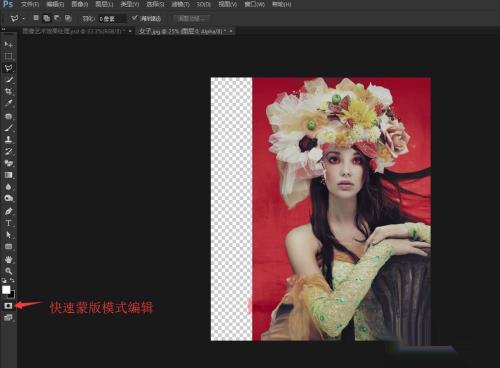Select the Brush tool
Image resolution: width=500 pixels, height=368 pixels.
8,128
